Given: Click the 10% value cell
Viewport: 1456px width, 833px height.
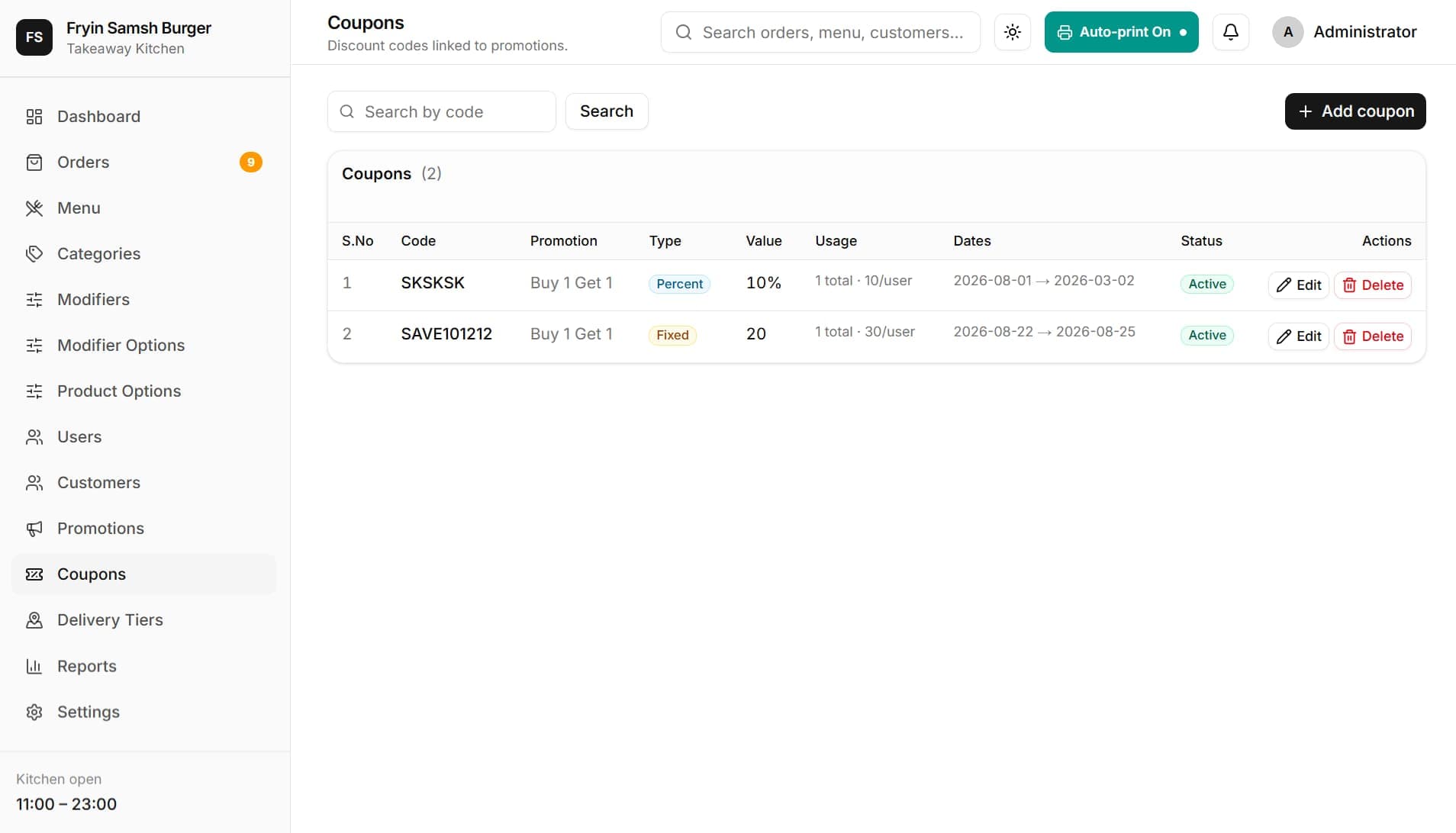Looking at the screenshot, I should tap(764, 283).
